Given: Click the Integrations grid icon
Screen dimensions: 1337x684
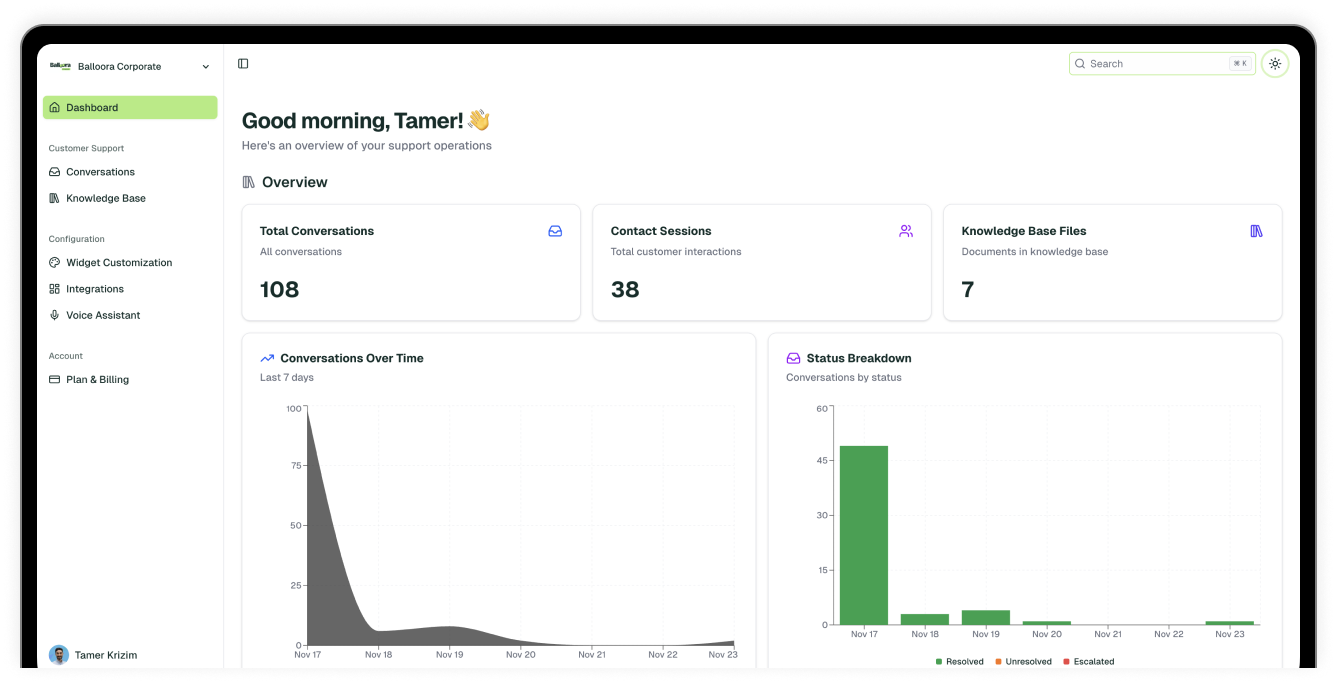Looking at the screenshot, I should click(x=55, y=289).
